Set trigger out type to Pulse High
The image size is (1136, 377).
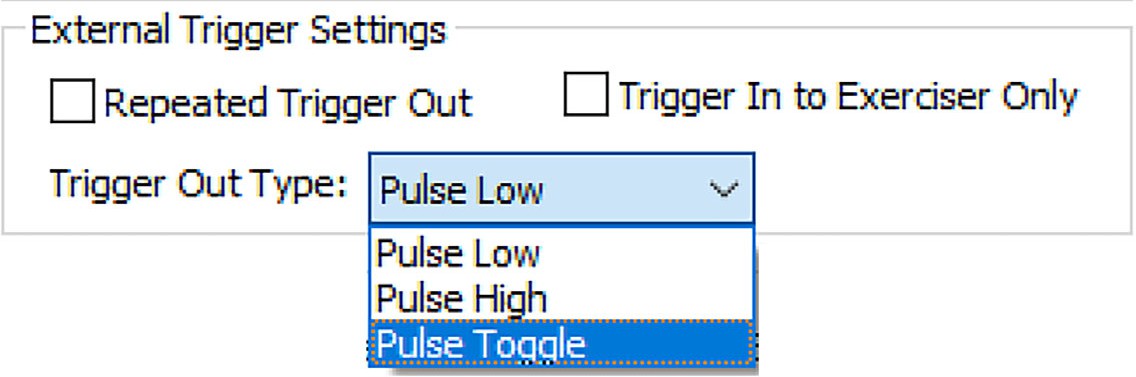561,298
